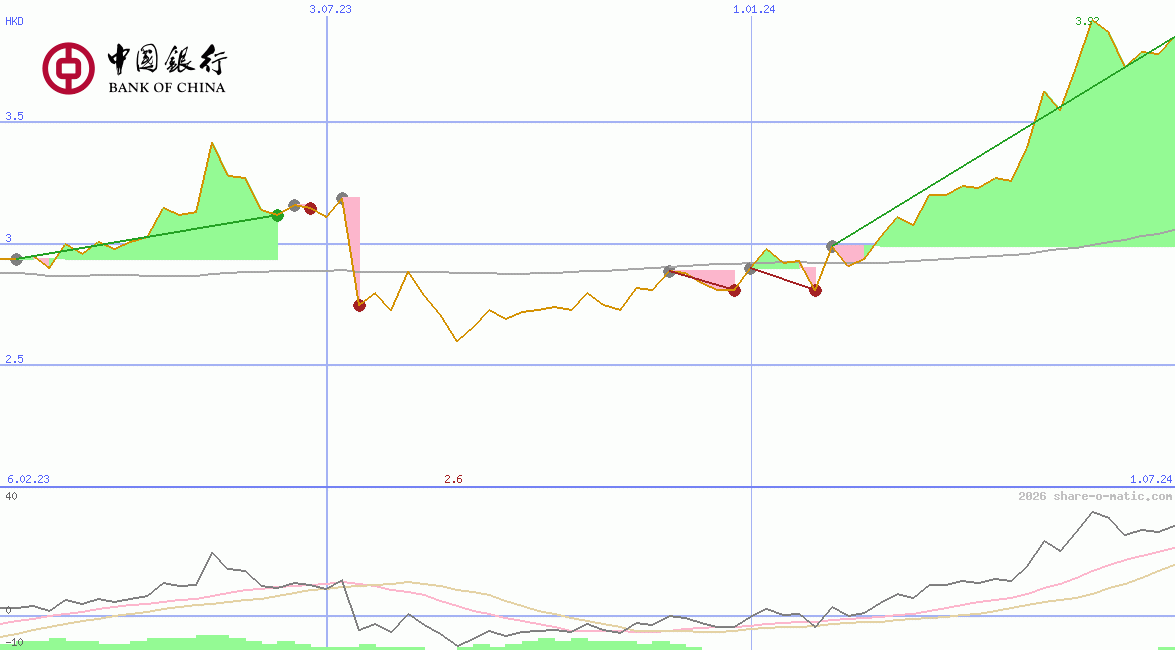Click the rightmost dark-red short exit marker
The image size is (1175, 650).
815,291
